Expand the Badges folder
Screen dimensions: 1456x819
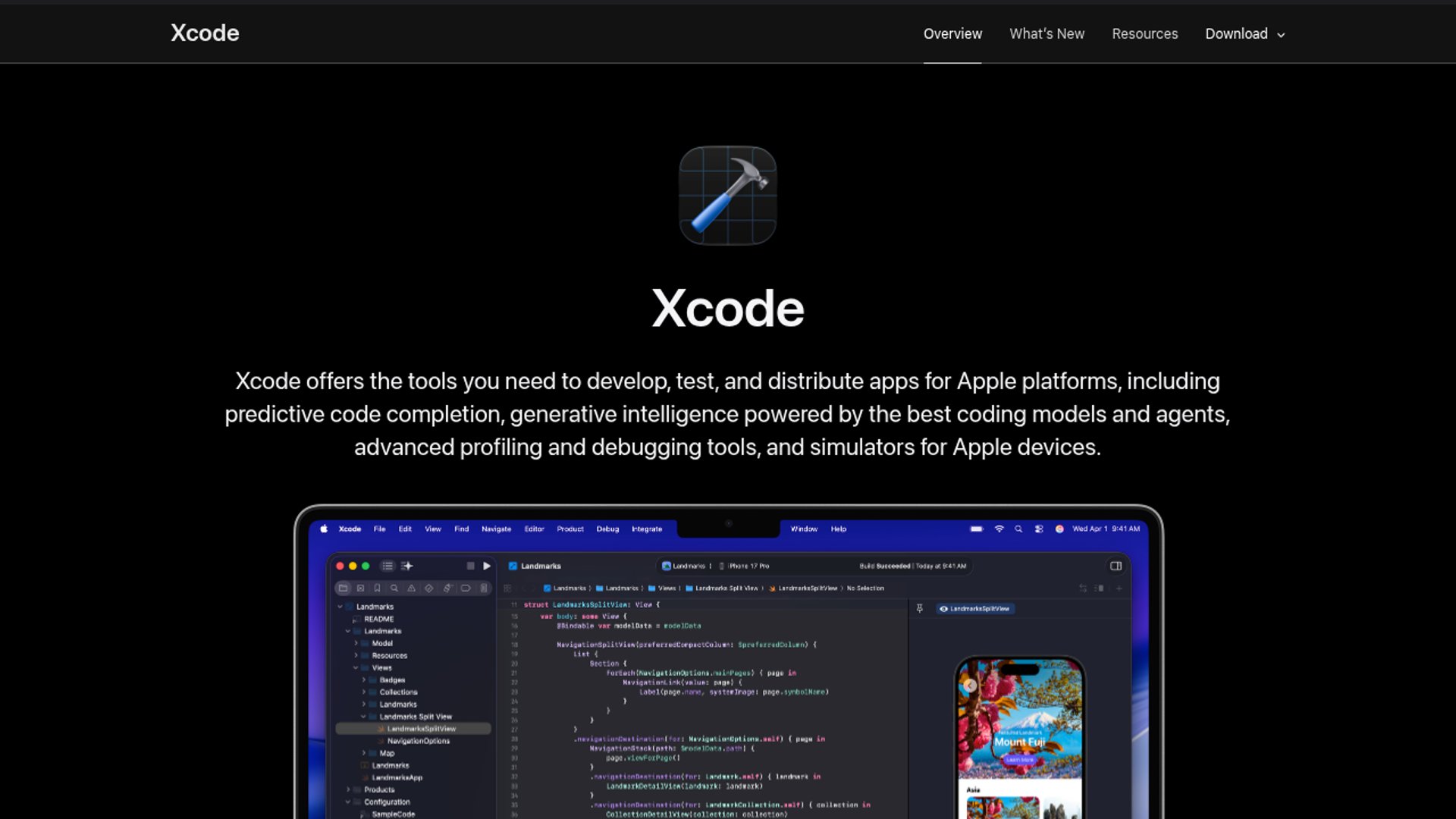pyautogui.click(x=364, y=679)
